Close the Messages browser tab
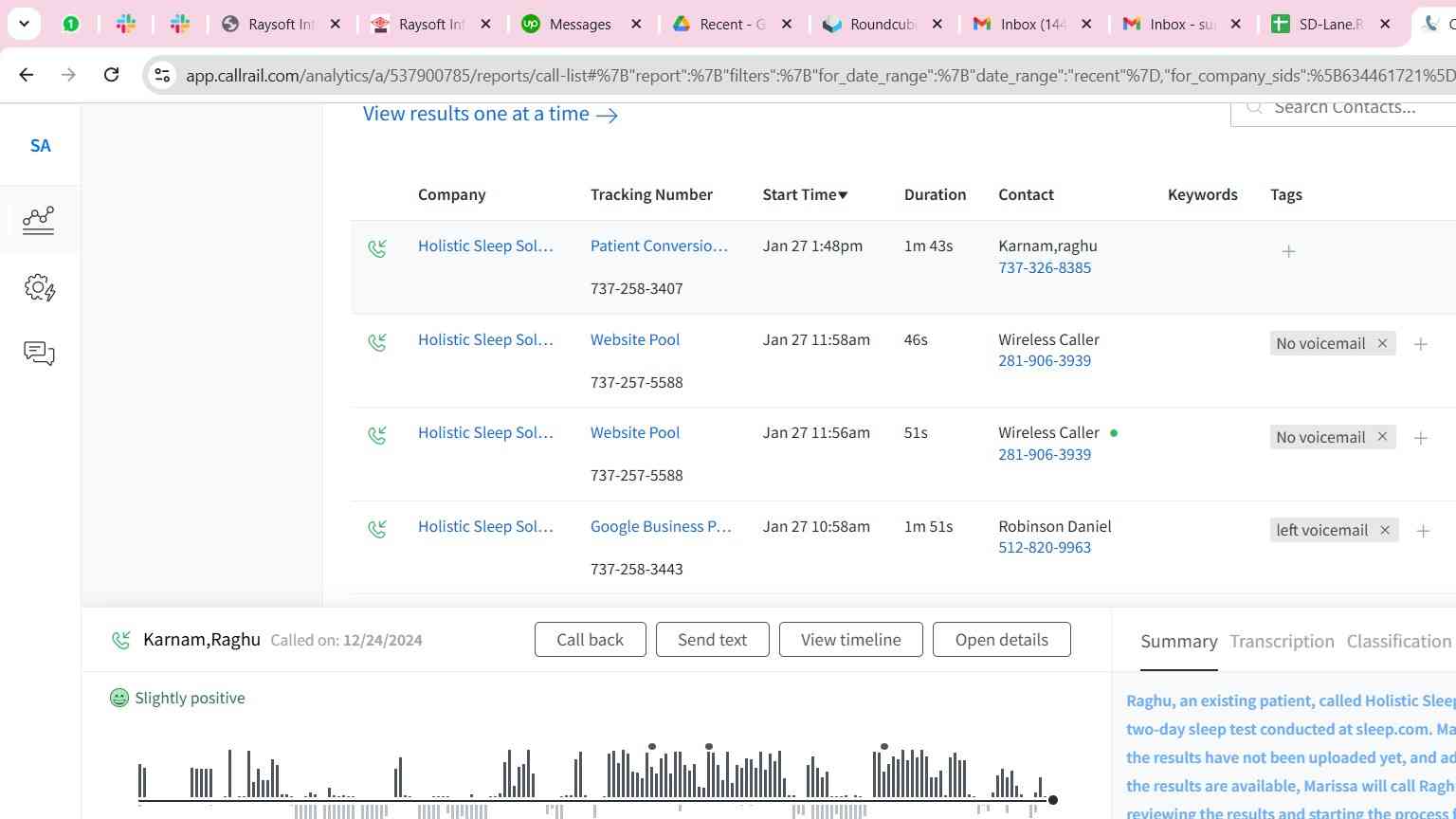1456x819 pixels. (637, 24)
